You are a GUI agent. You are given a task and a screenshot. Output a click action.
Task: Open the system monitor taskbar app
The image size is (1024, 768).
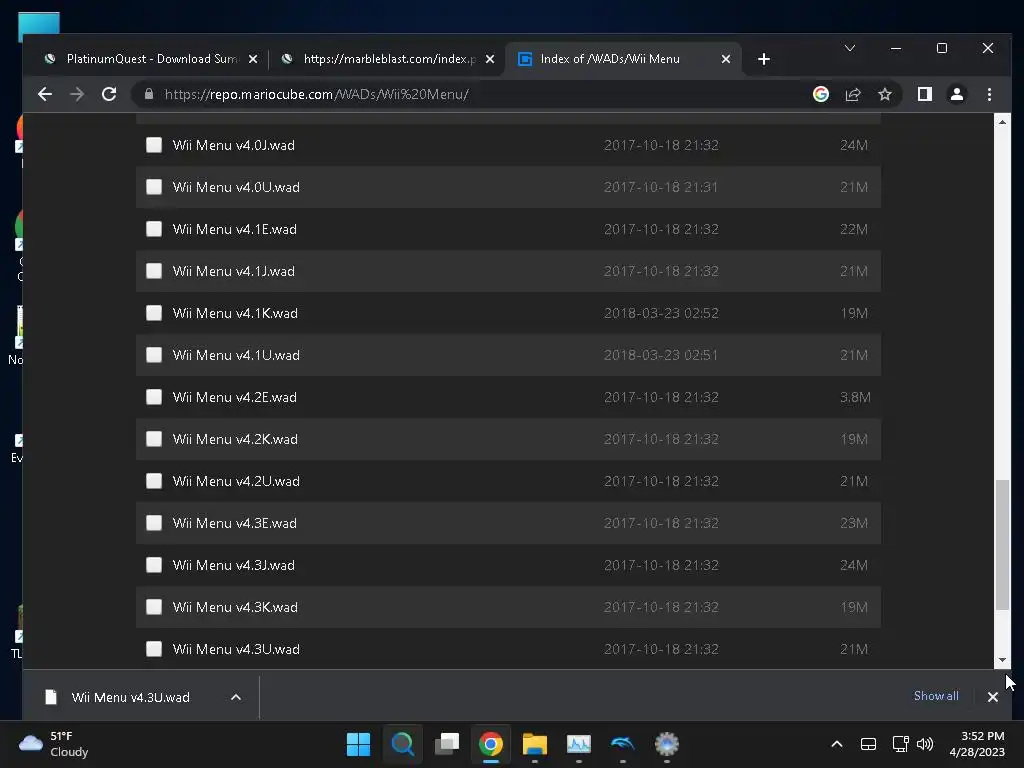(579, 744)
